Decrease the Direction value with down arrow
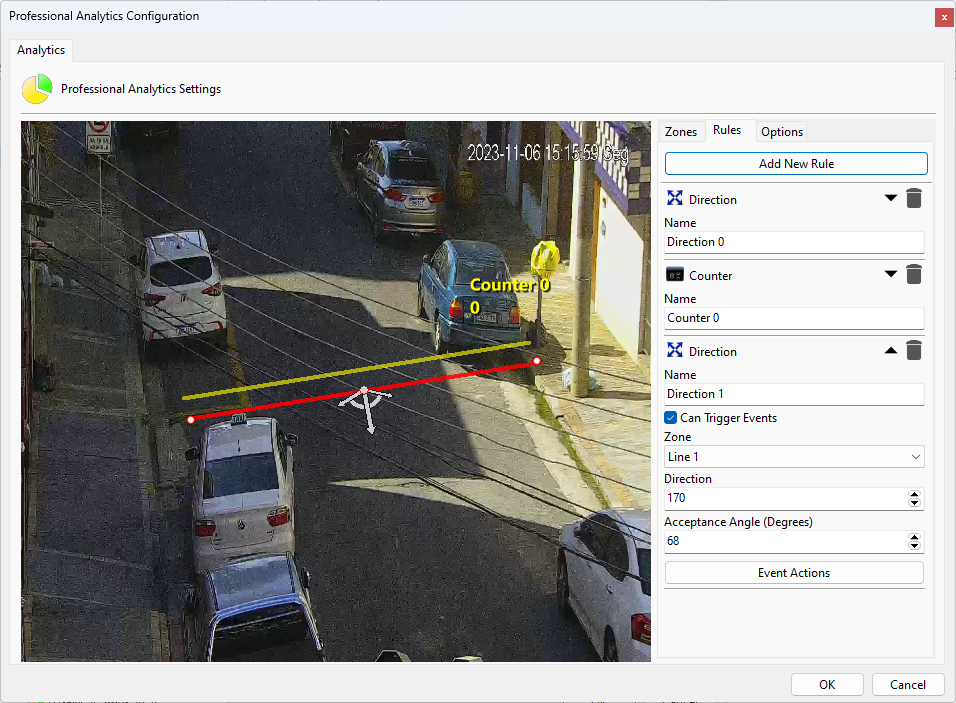956x703 pixels. pyautogui.click(x=914, y=503)
